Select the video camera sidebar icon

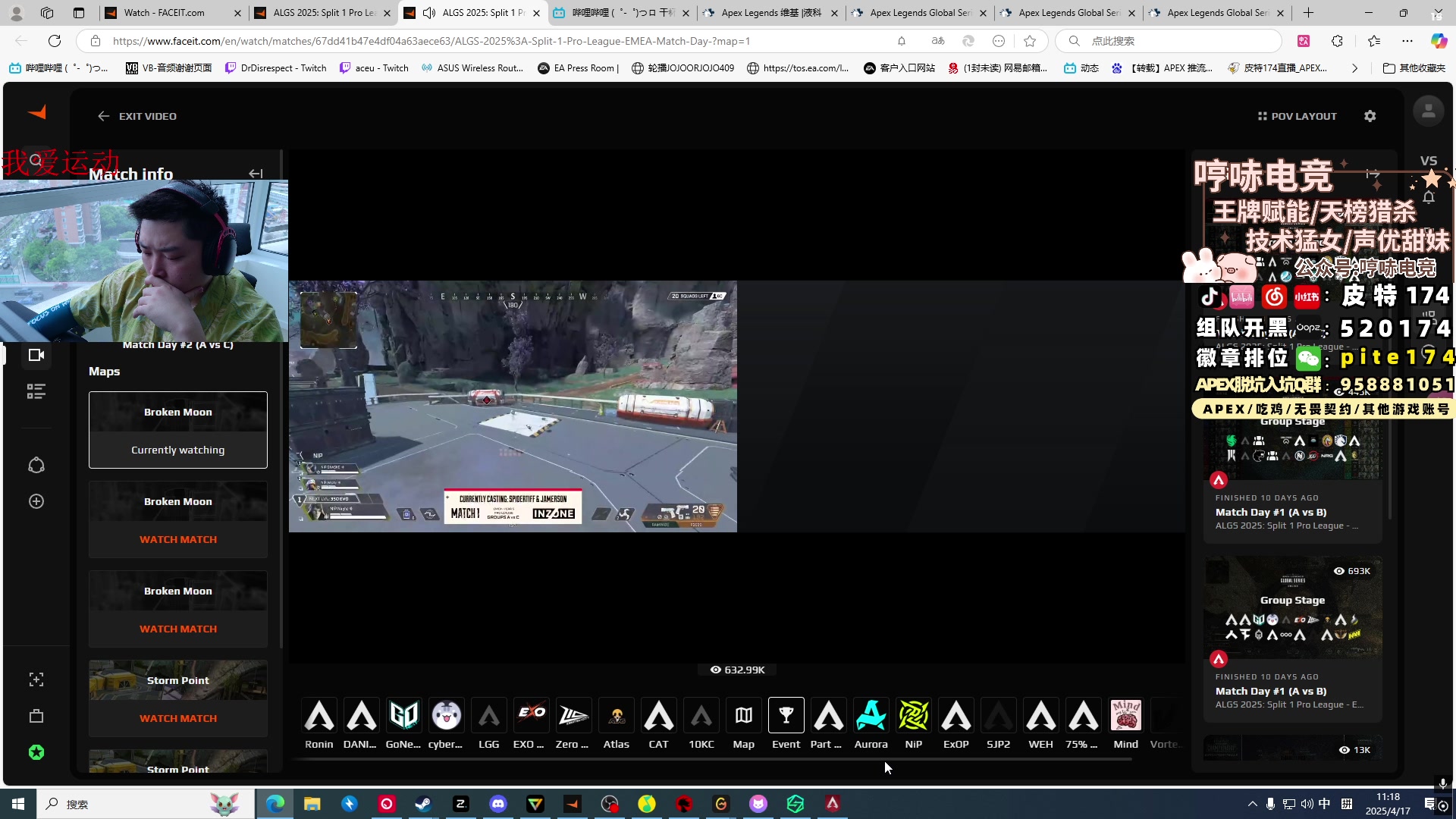pos(36,355)
